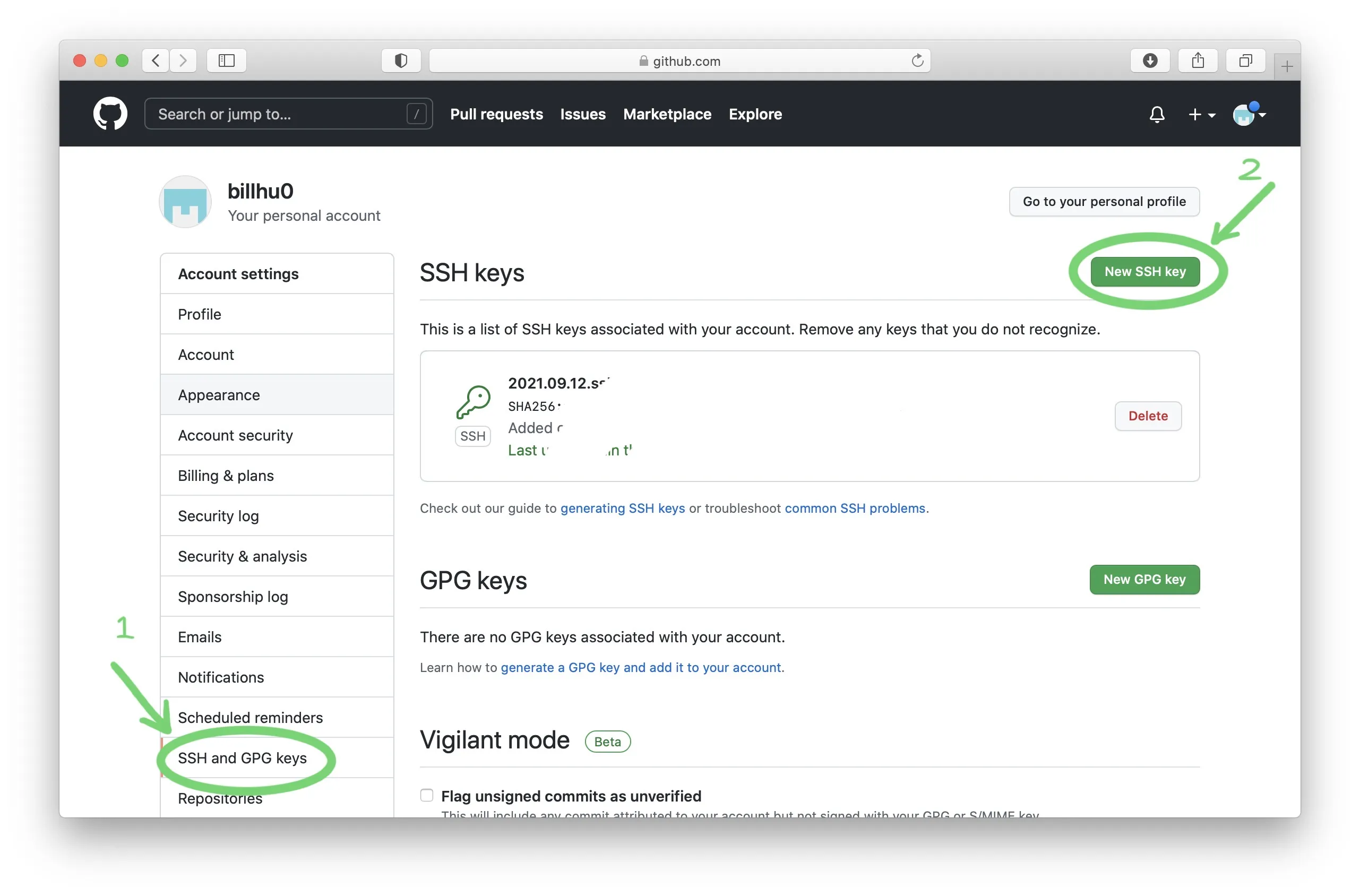1360x896 pixels.
Task: Click the GitHub Octocat logo
Action: tap(110, 114)
